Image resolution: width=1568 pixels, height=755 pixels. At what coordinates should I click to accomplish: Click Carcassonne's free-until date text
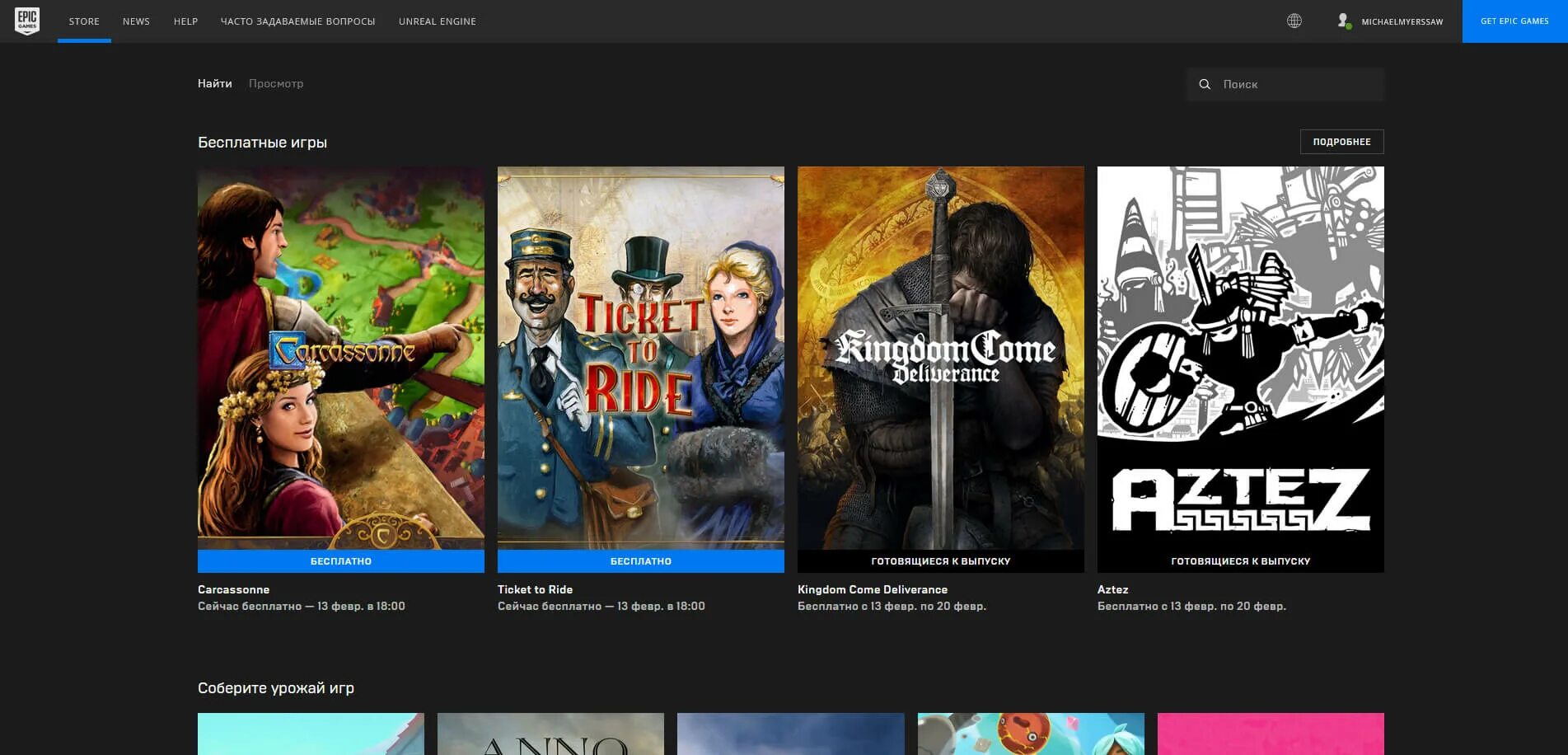pos(302,606)
